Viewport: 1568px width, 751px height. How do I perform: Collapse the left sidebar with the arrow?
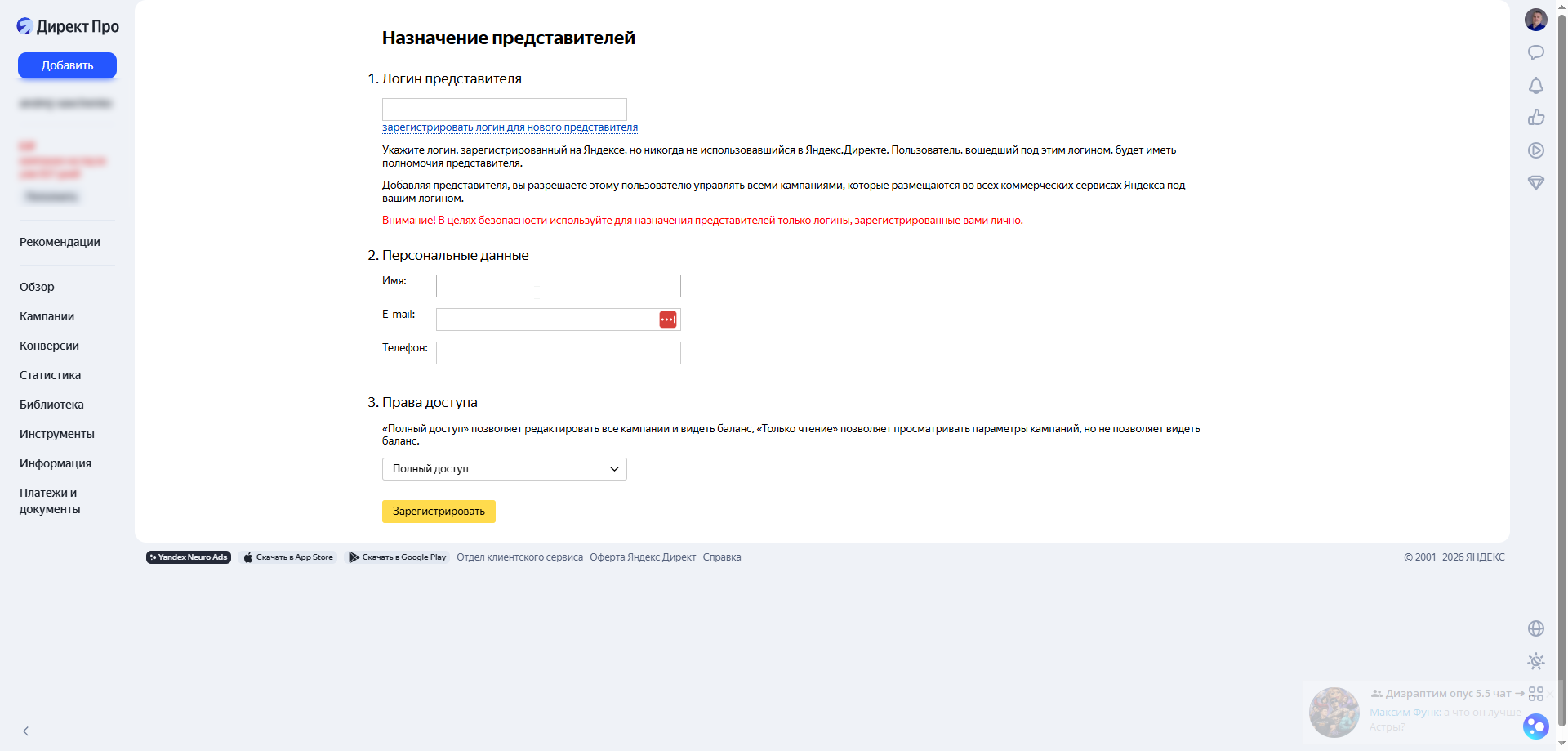[26, 731]
